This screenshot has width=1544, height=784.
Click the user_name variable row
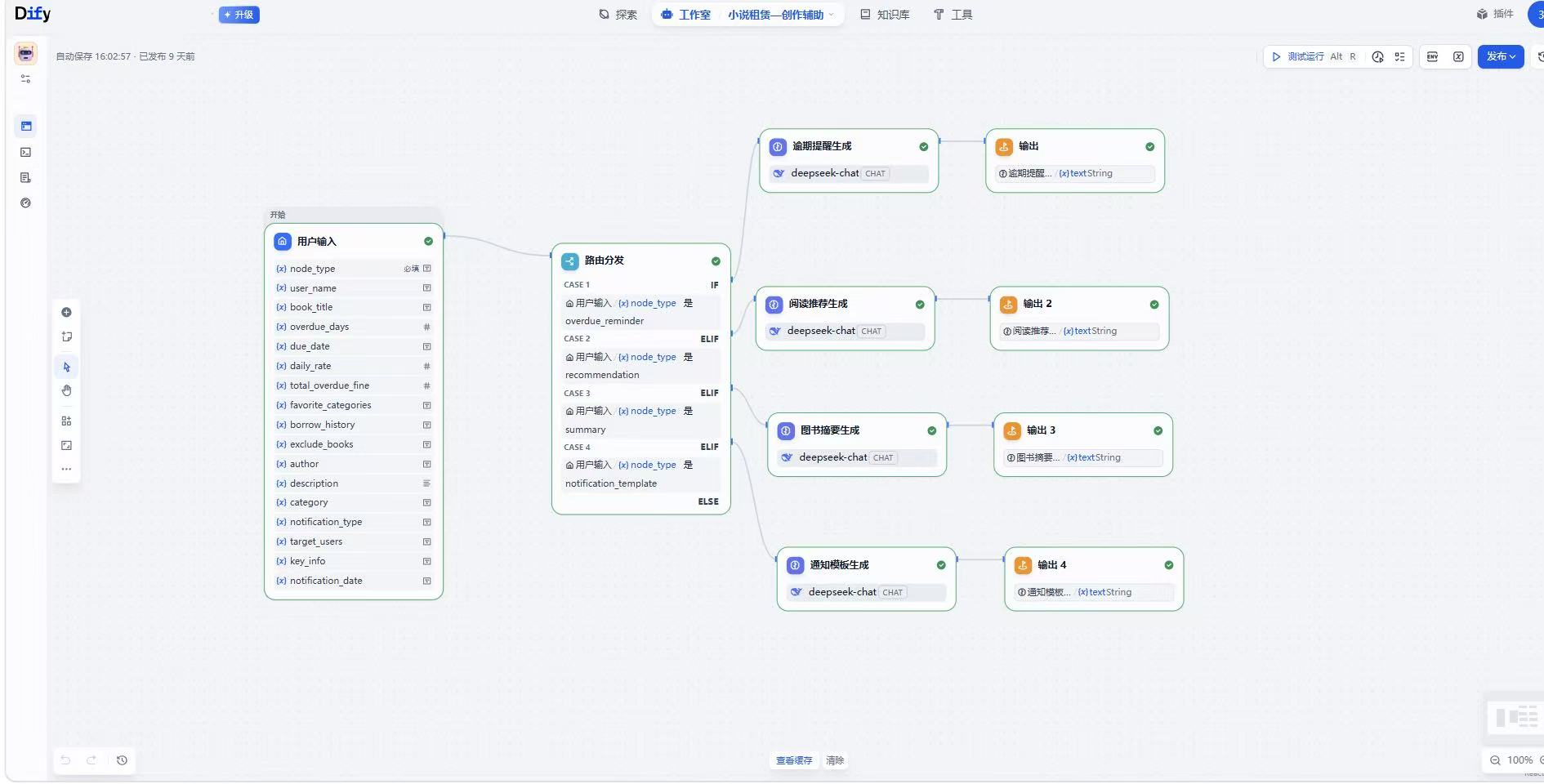(354, 288)
